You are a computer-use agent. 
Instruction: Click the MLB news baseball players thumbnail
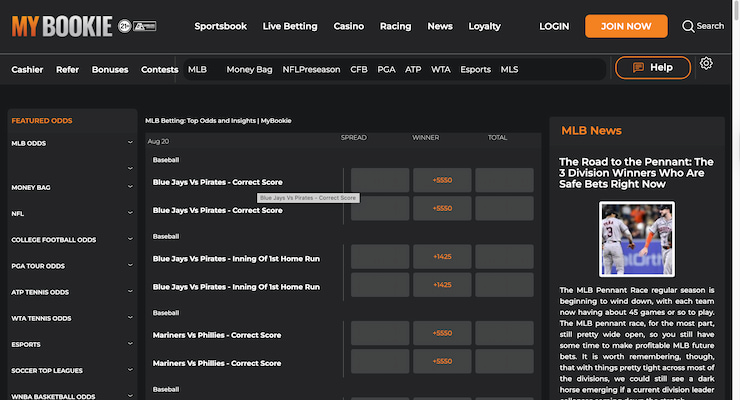pos(637,239)
